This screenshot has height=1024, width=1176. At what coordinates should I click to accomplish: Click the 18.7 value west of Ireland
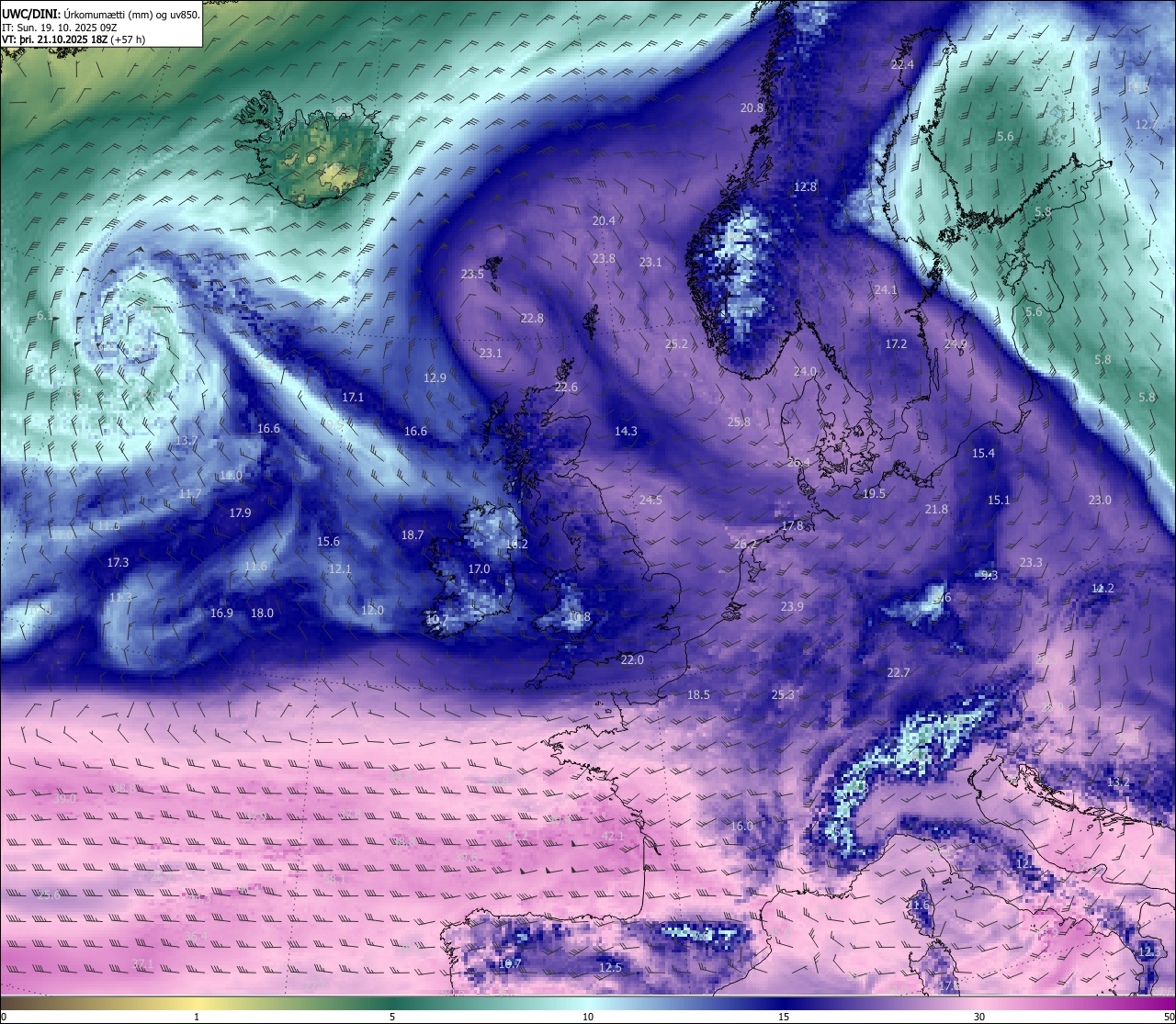413,535
